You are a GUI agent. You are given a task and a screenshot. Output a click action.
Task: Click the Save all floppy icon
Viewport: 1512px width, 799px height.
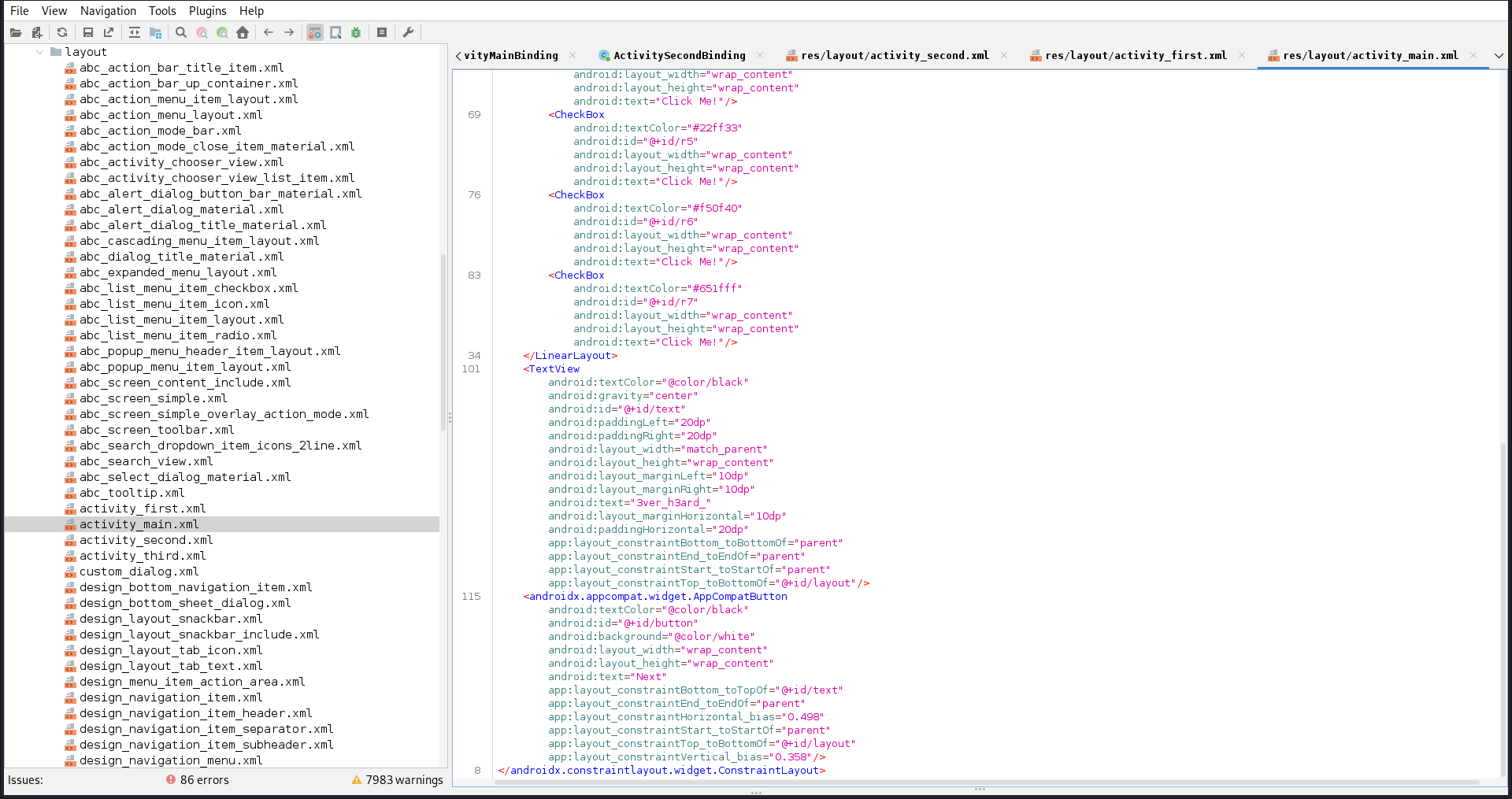point(88,32)
